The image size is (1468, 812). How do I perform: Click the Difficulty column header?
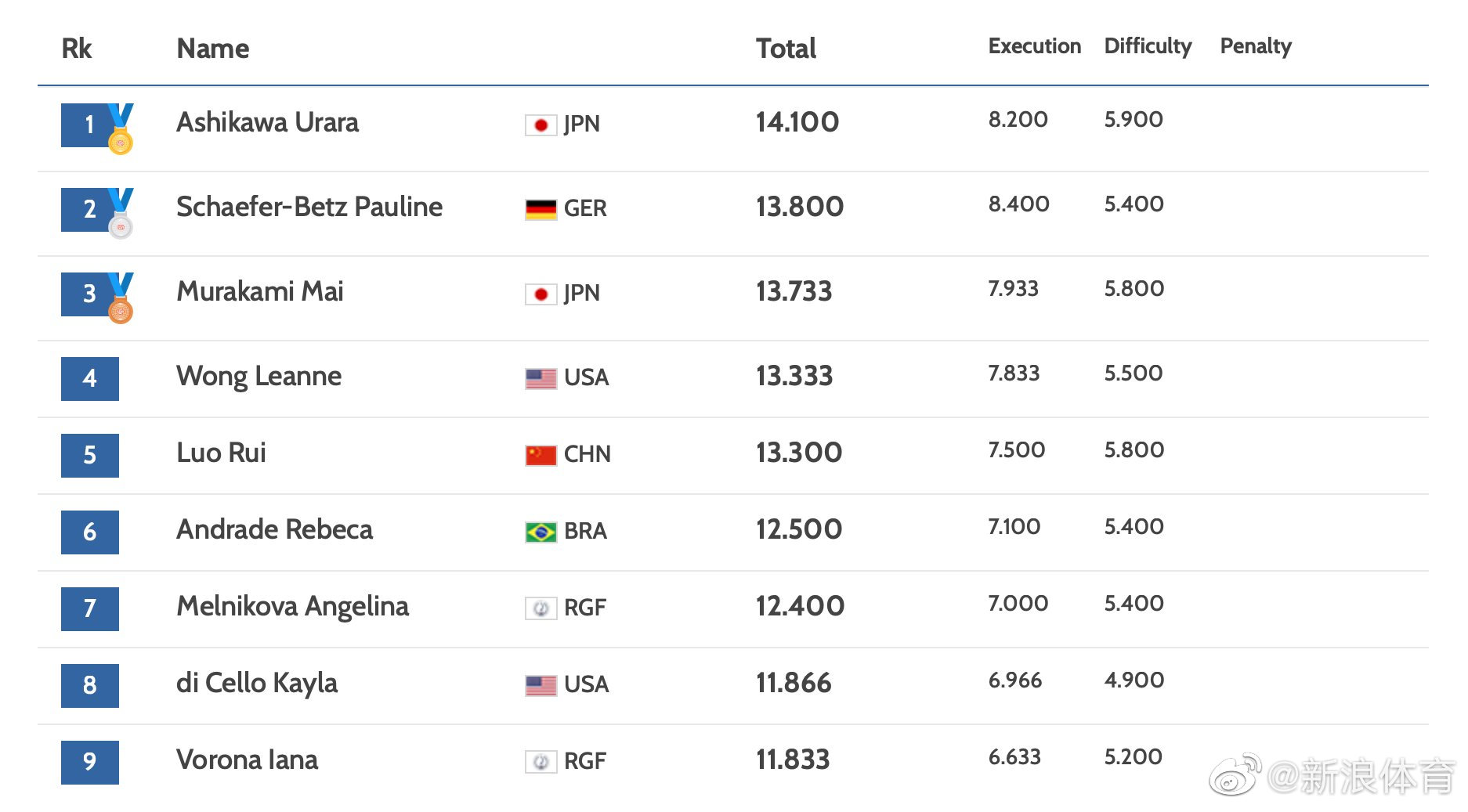[1148, 47]
